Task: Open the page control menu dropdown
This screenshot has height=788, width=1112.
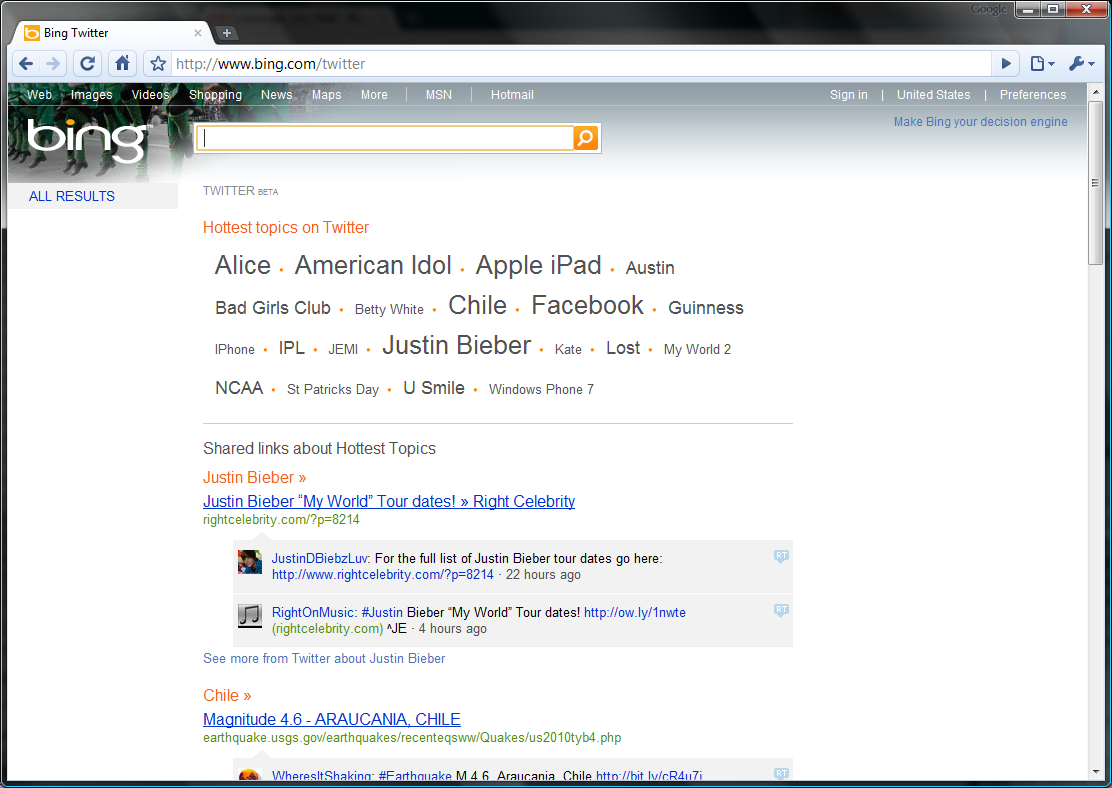Action: point(1042,64)
